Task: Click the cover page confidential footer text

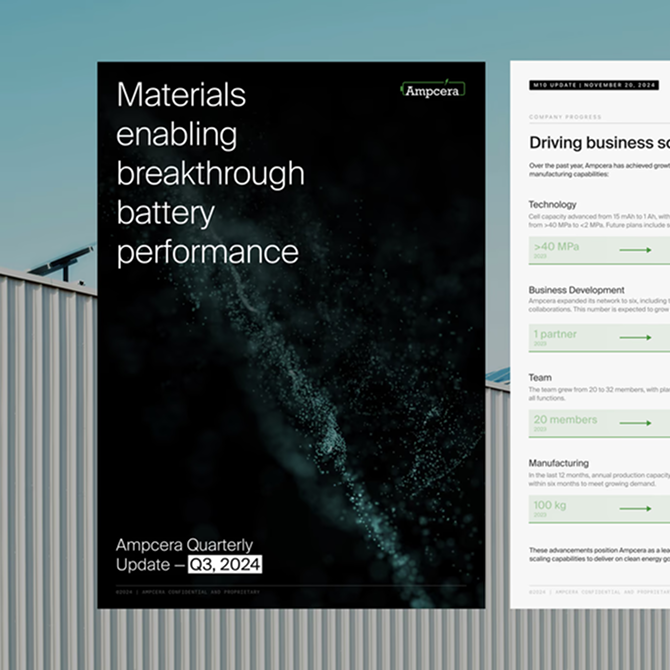Action: coord(188,592)
